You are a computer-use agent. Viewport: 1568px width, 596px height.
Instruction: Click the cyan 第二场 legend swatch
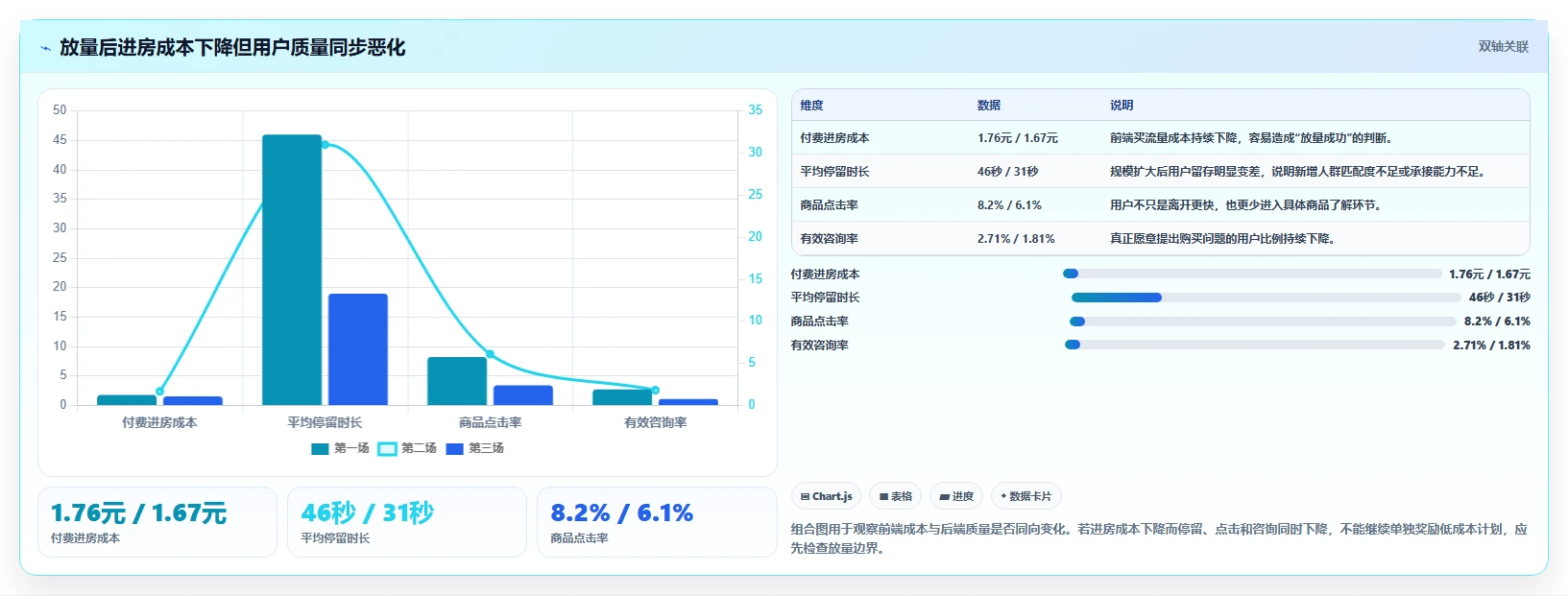(x=387, y=449)
